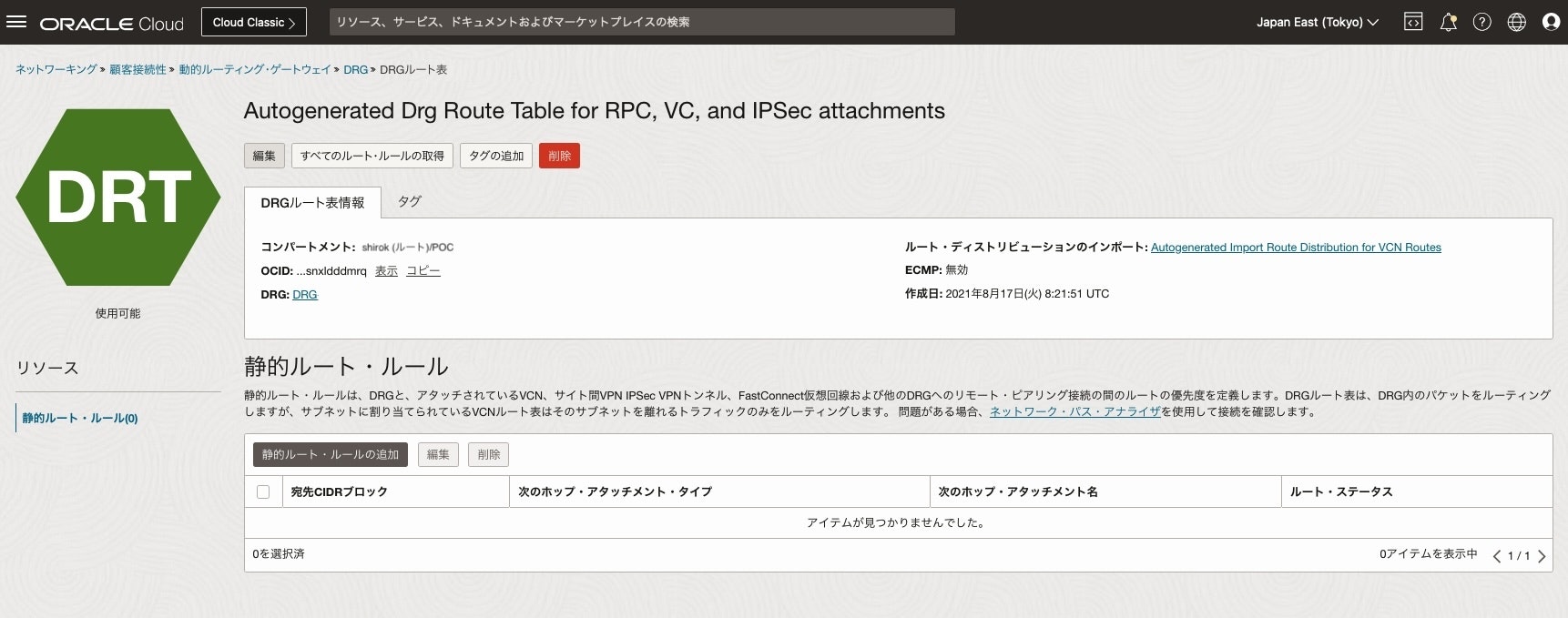This screenshot has height=618, width=1568.
Task: Open the hamburger navigation menu
Action: tap(16, 22)
